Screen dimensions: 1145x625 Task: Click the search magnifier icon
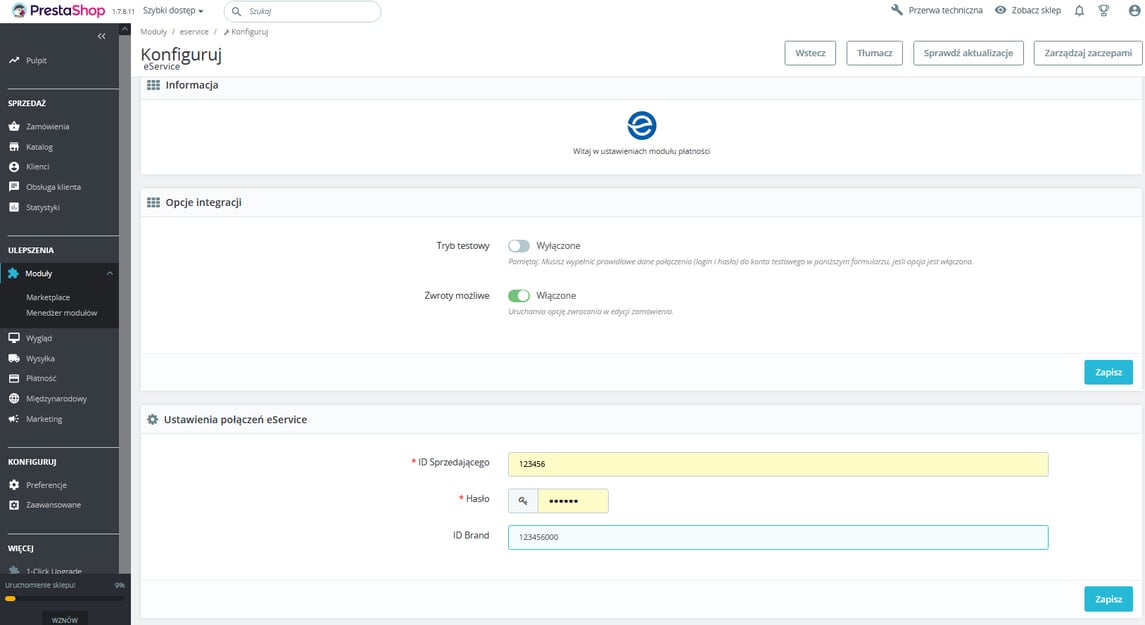tap(237, 12)
